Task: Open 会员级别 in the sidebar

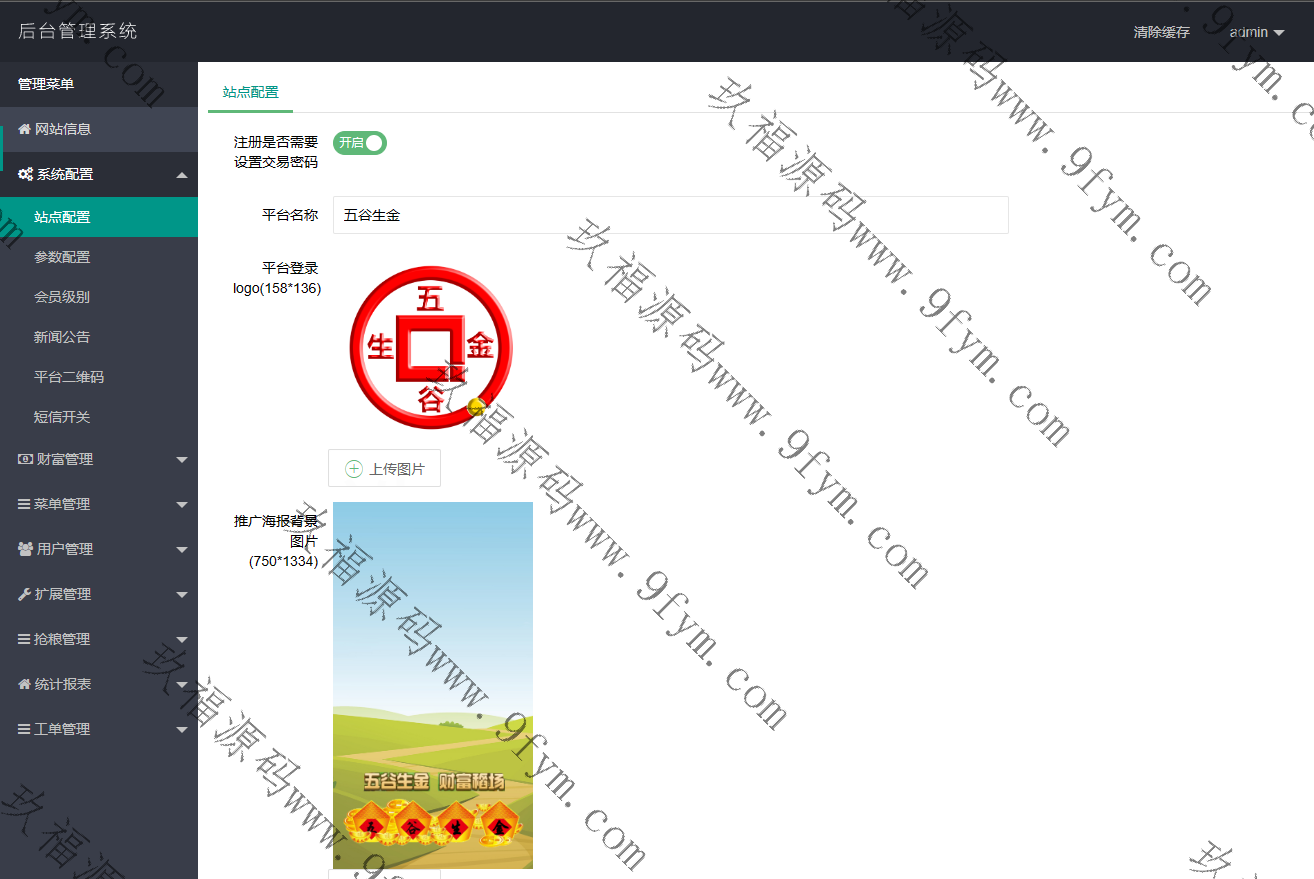Action: 62,297
